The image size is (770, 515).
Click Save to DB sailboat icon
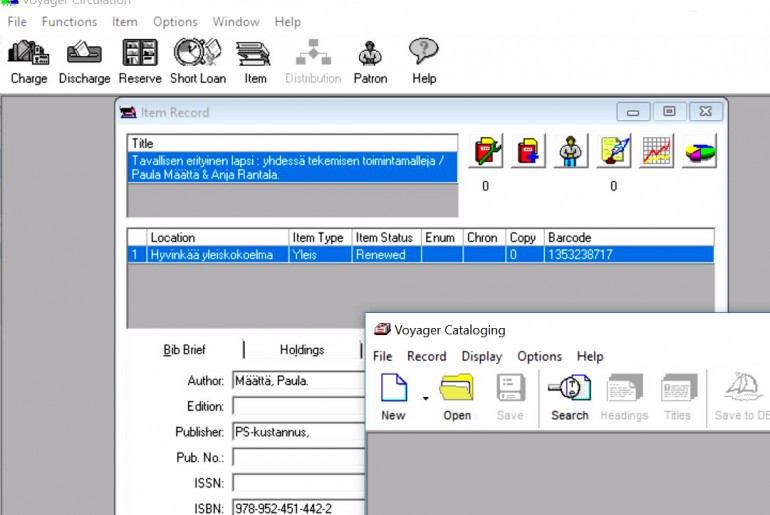click(743, 387)
